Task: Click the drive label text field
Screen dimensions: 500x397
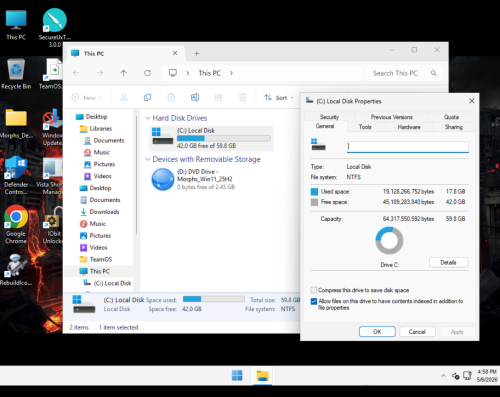Action: click(408, 147)
